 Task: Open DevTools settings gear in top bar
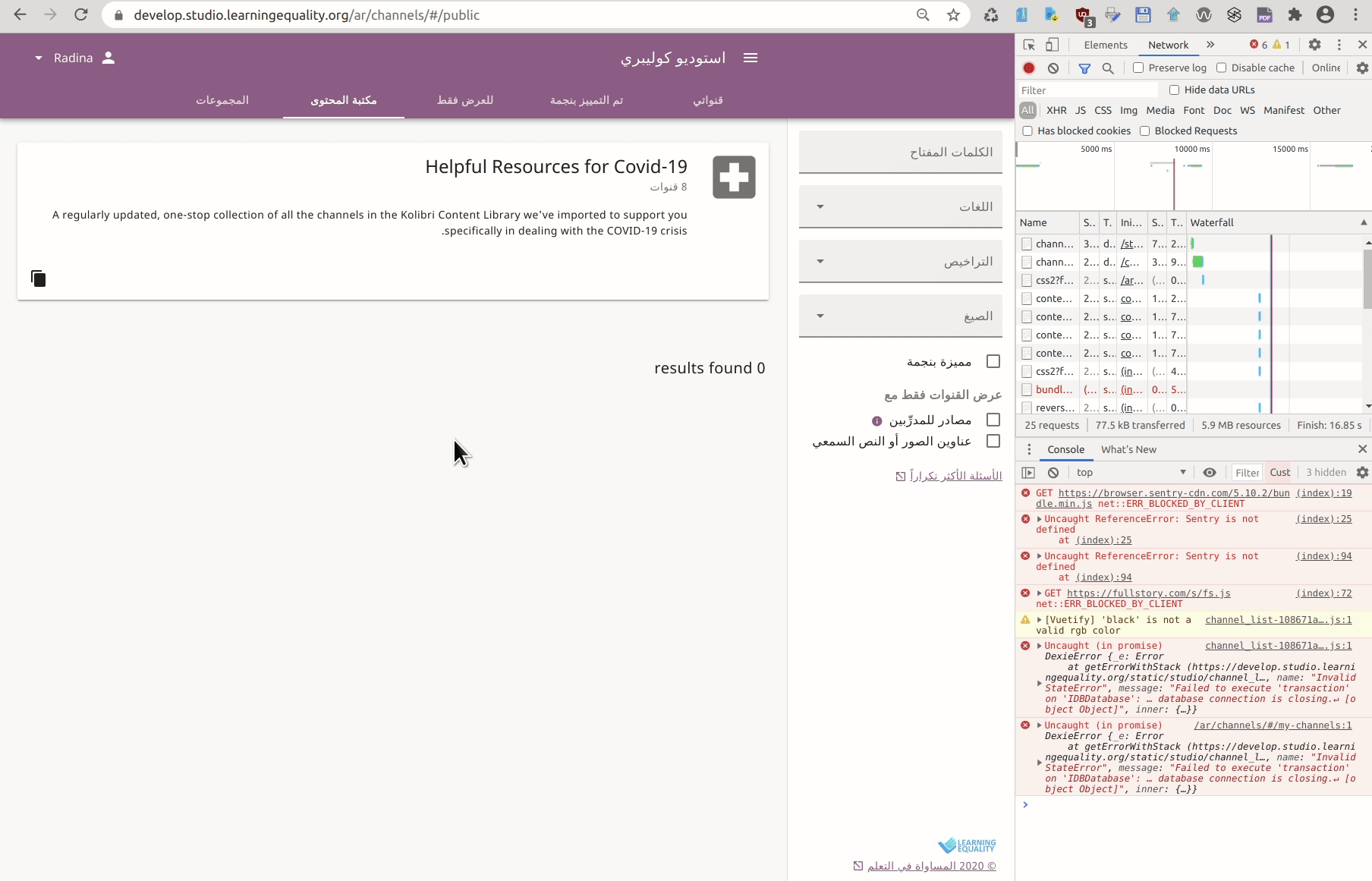point(1315,45)
